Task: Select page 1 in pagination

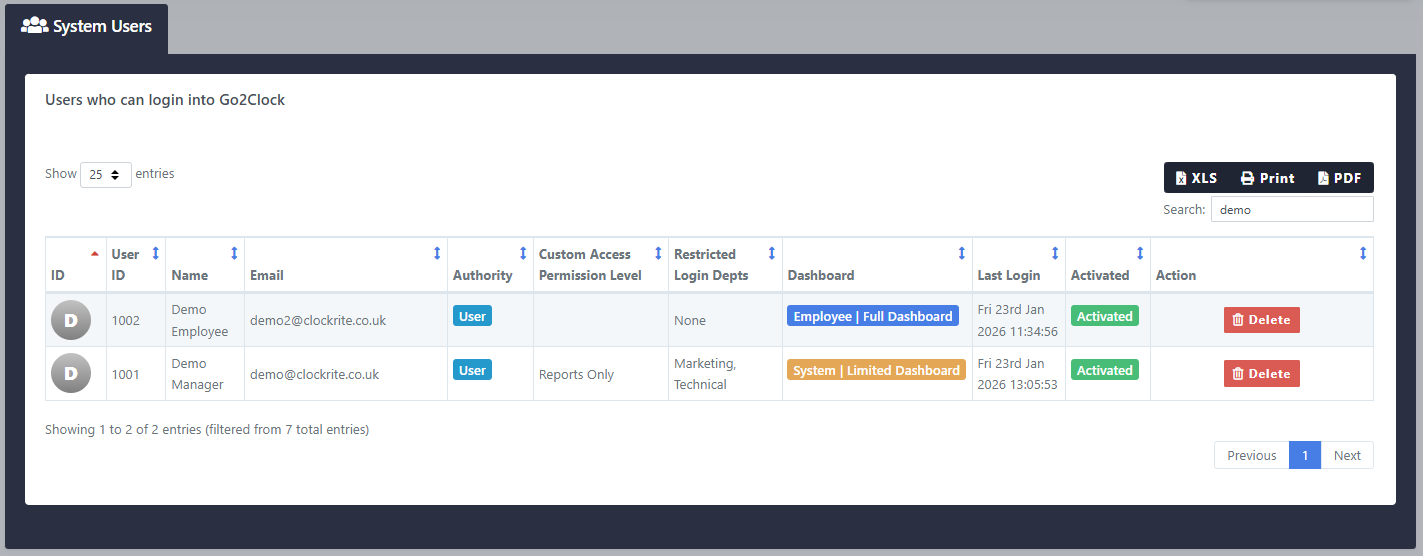Action: (1305, 455)
